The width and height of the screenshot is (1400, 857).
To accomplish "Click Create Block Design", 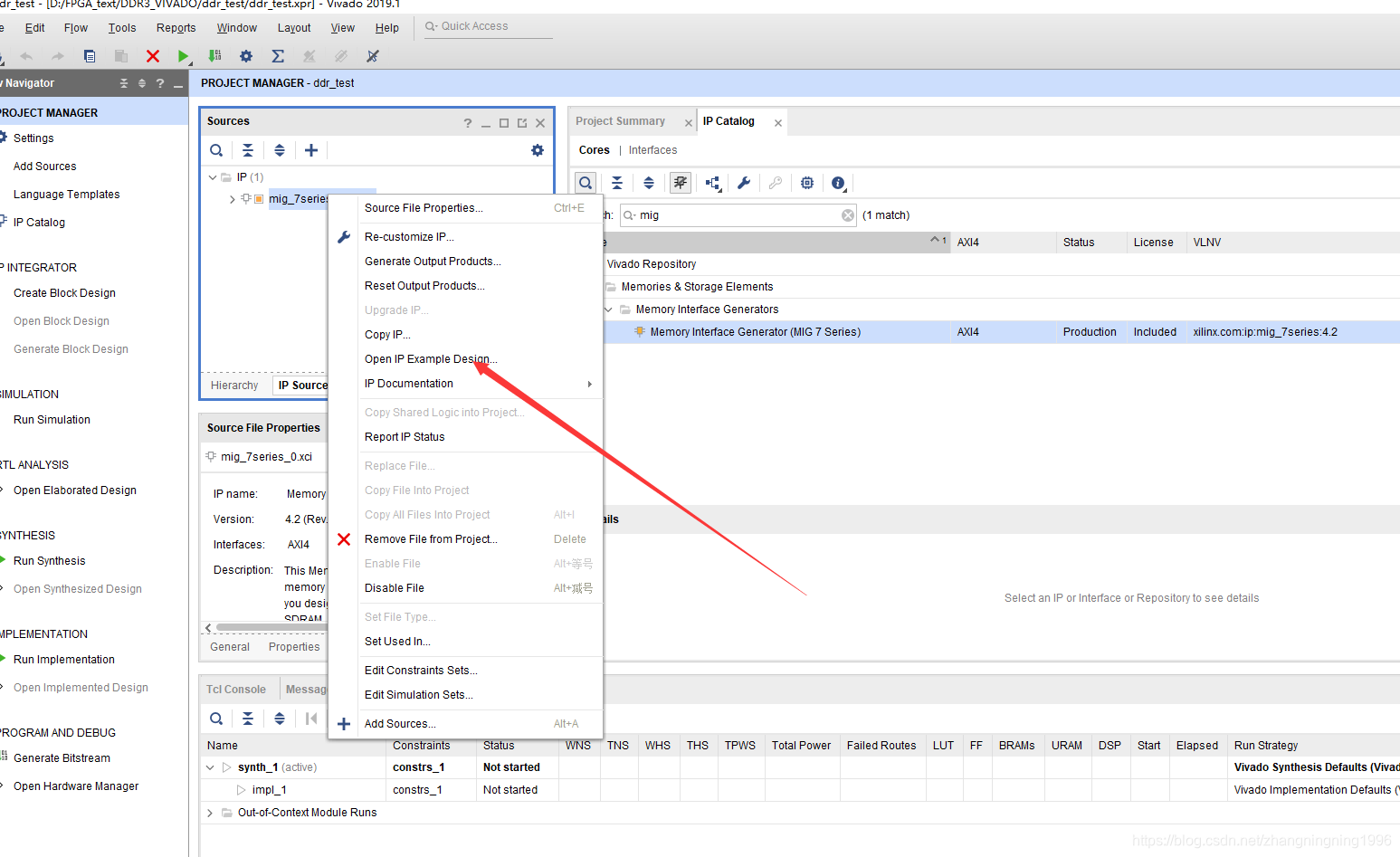I will click(x=64, y=293).
